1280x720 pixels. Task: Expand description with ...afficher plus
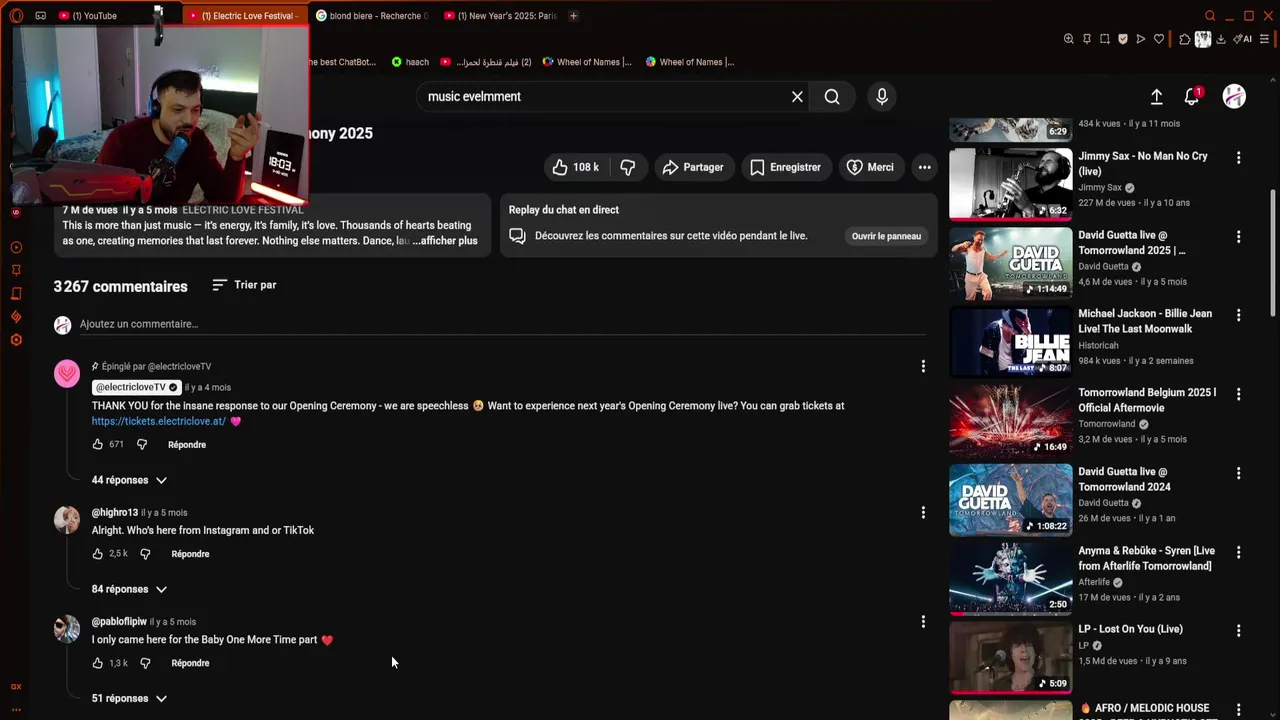[444, 241]
